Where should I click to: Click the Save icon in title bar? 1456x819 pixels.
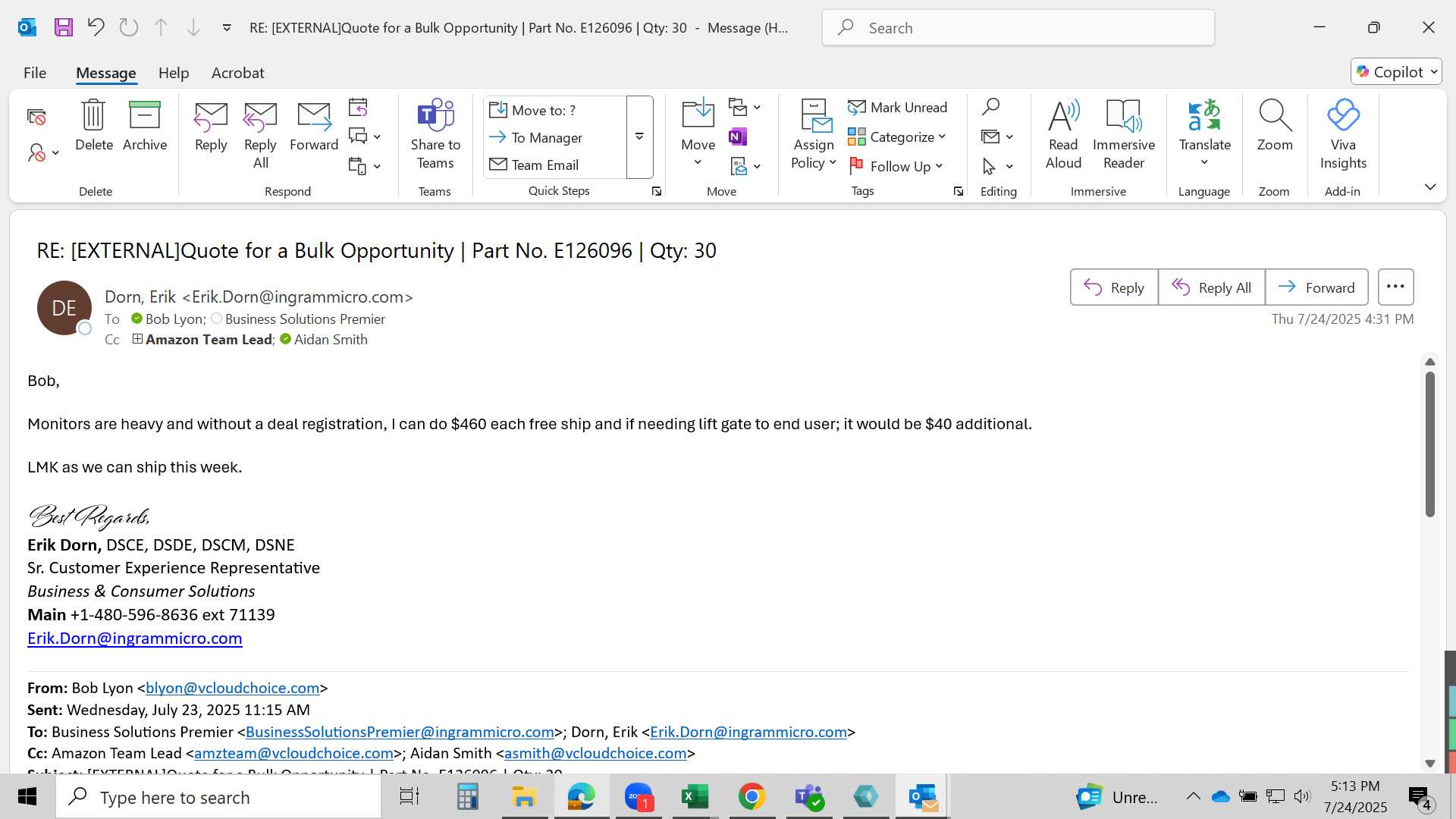(x=64, y=28)
